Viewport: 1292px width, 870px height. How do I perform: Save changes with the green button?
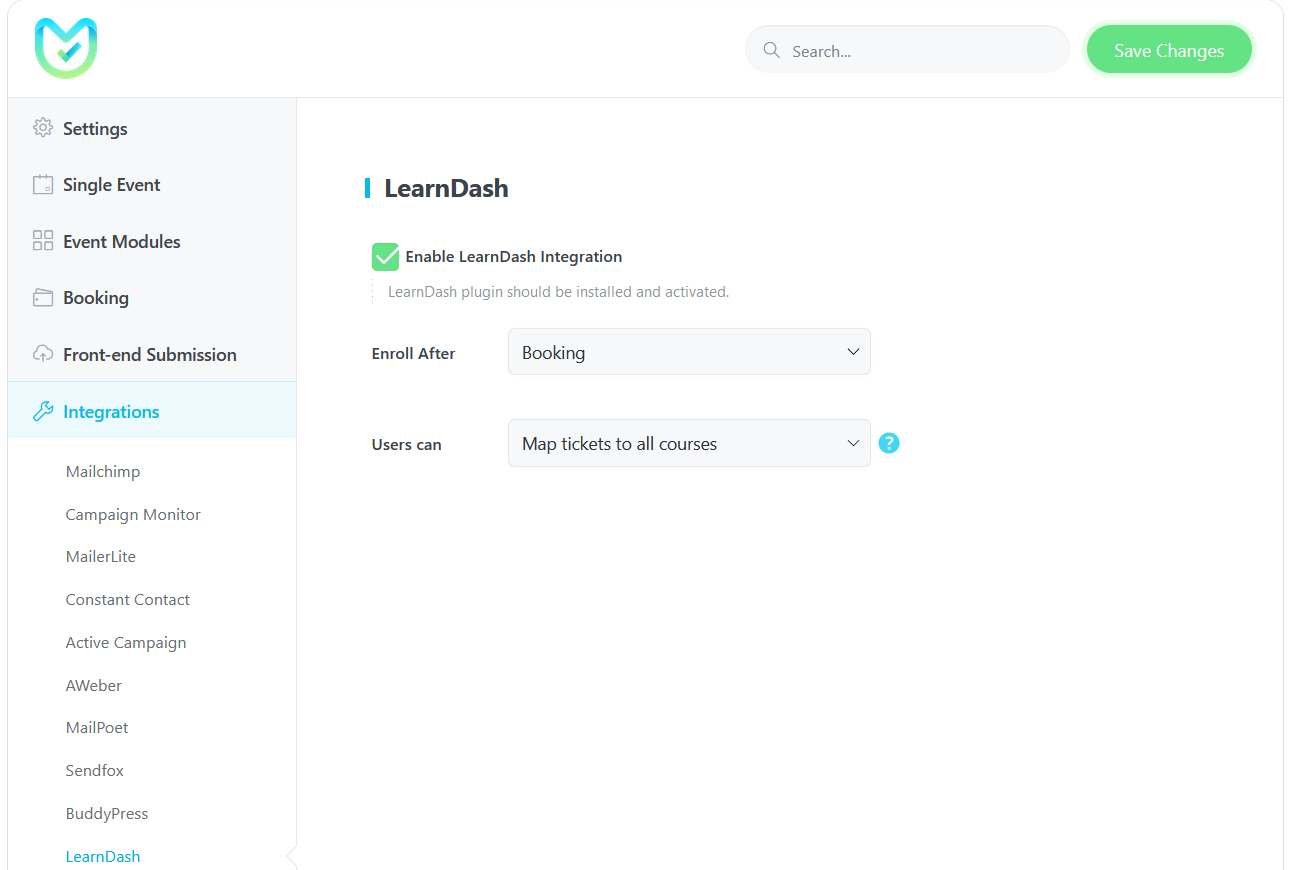(1169, 50)
